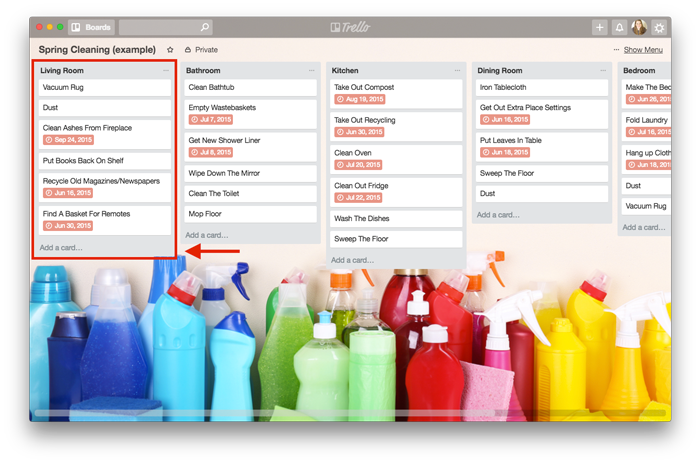Open the Take Out Recycling card

point(396,127)
